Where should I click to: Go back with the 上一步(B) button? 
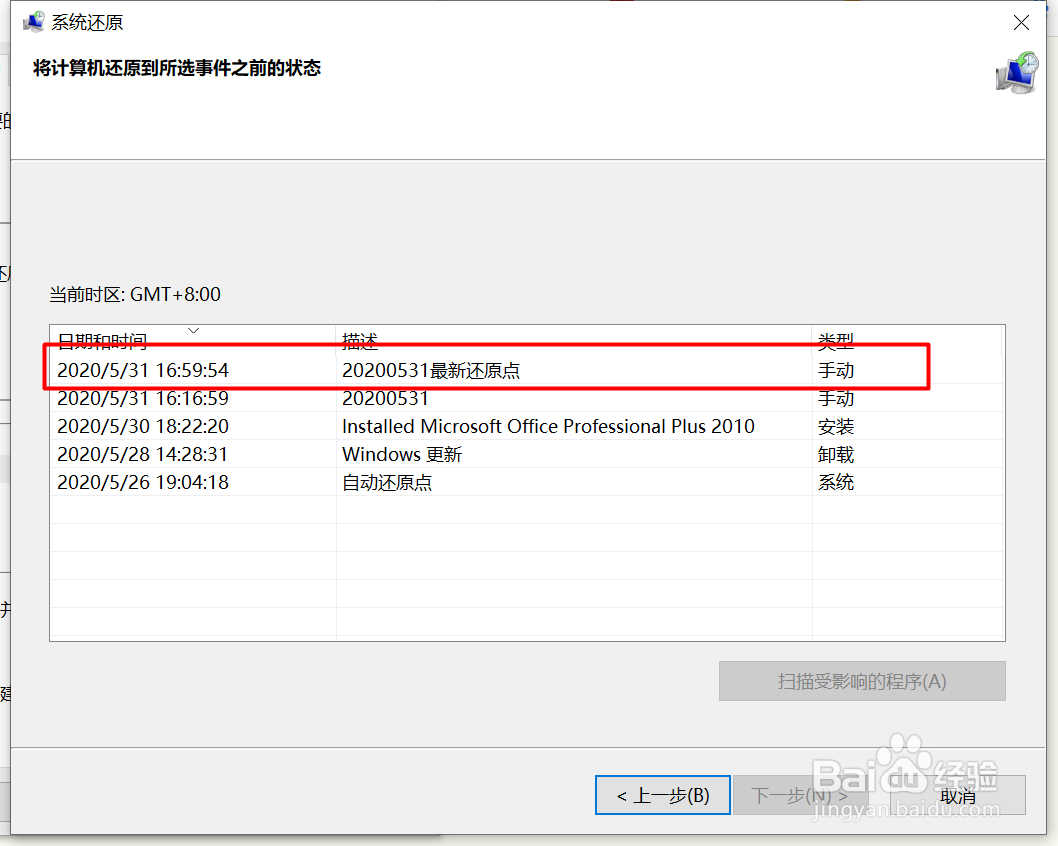point(662,795)
